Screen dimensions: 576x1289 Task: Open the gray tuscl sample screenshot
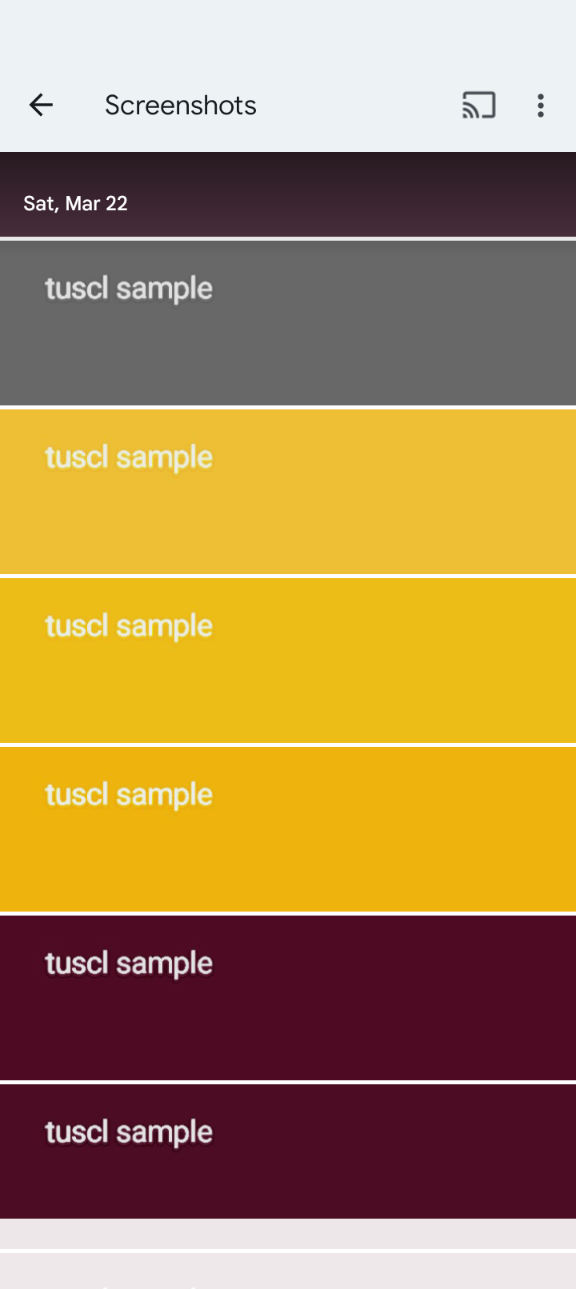point(288,322)
